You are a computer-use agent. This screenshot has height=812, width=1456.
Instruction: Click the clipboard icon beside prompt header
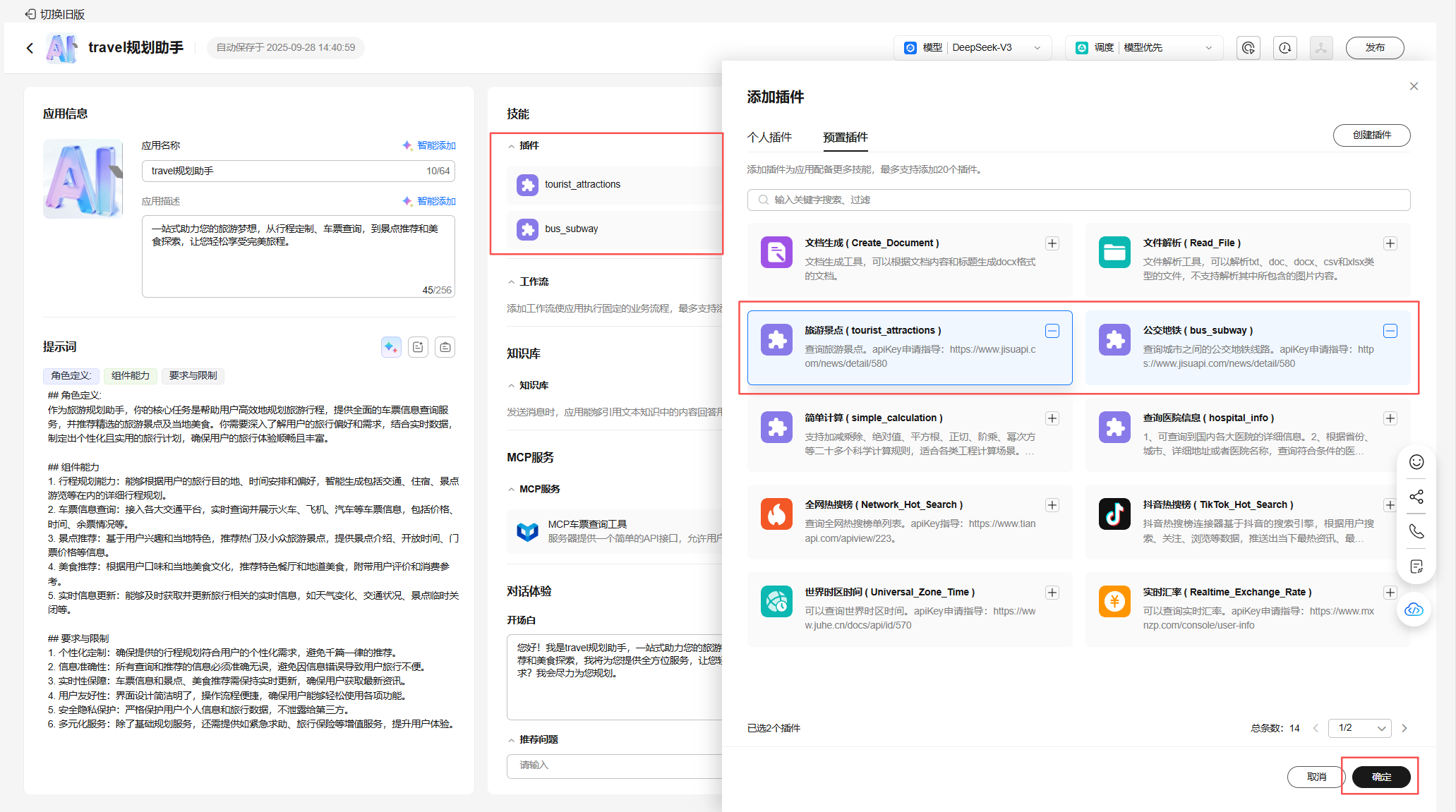click(x=445, y=347)
